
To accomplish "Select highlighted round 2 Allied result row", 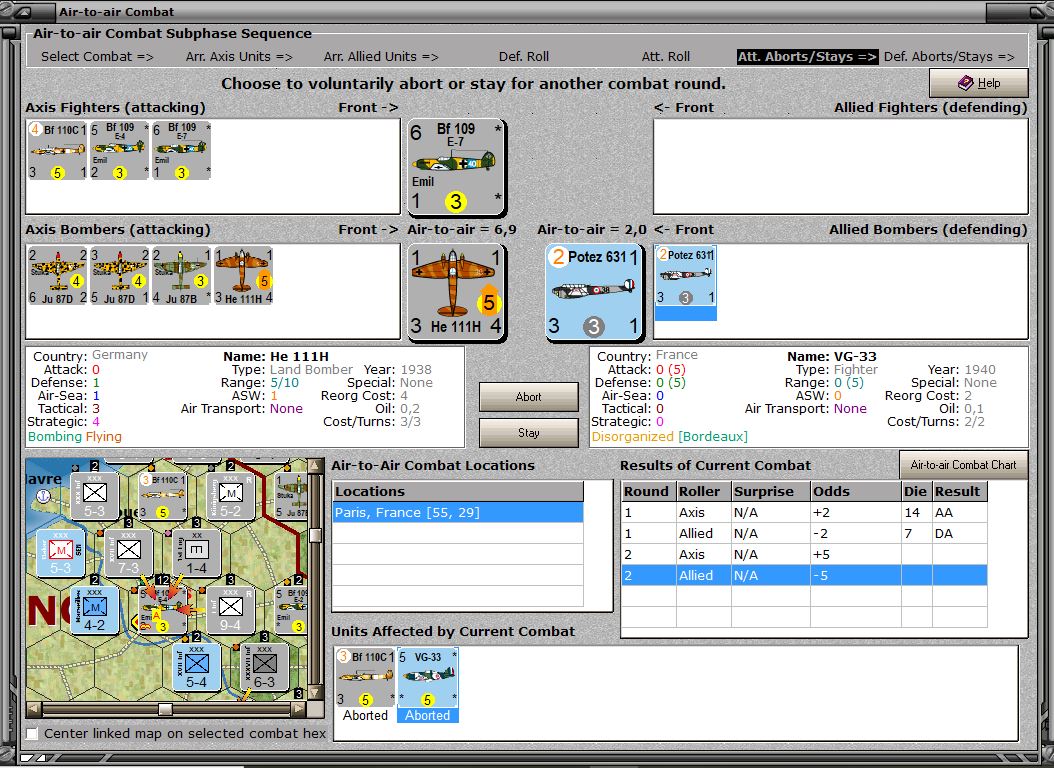I will (805, 575).
